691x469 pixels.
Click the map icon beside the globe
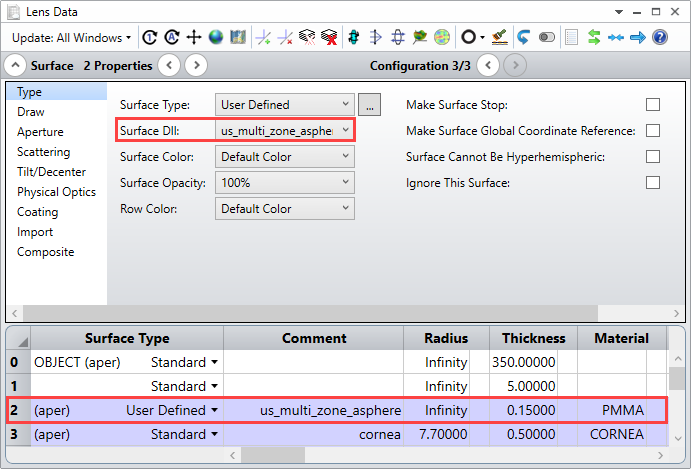tap(238, 37)
